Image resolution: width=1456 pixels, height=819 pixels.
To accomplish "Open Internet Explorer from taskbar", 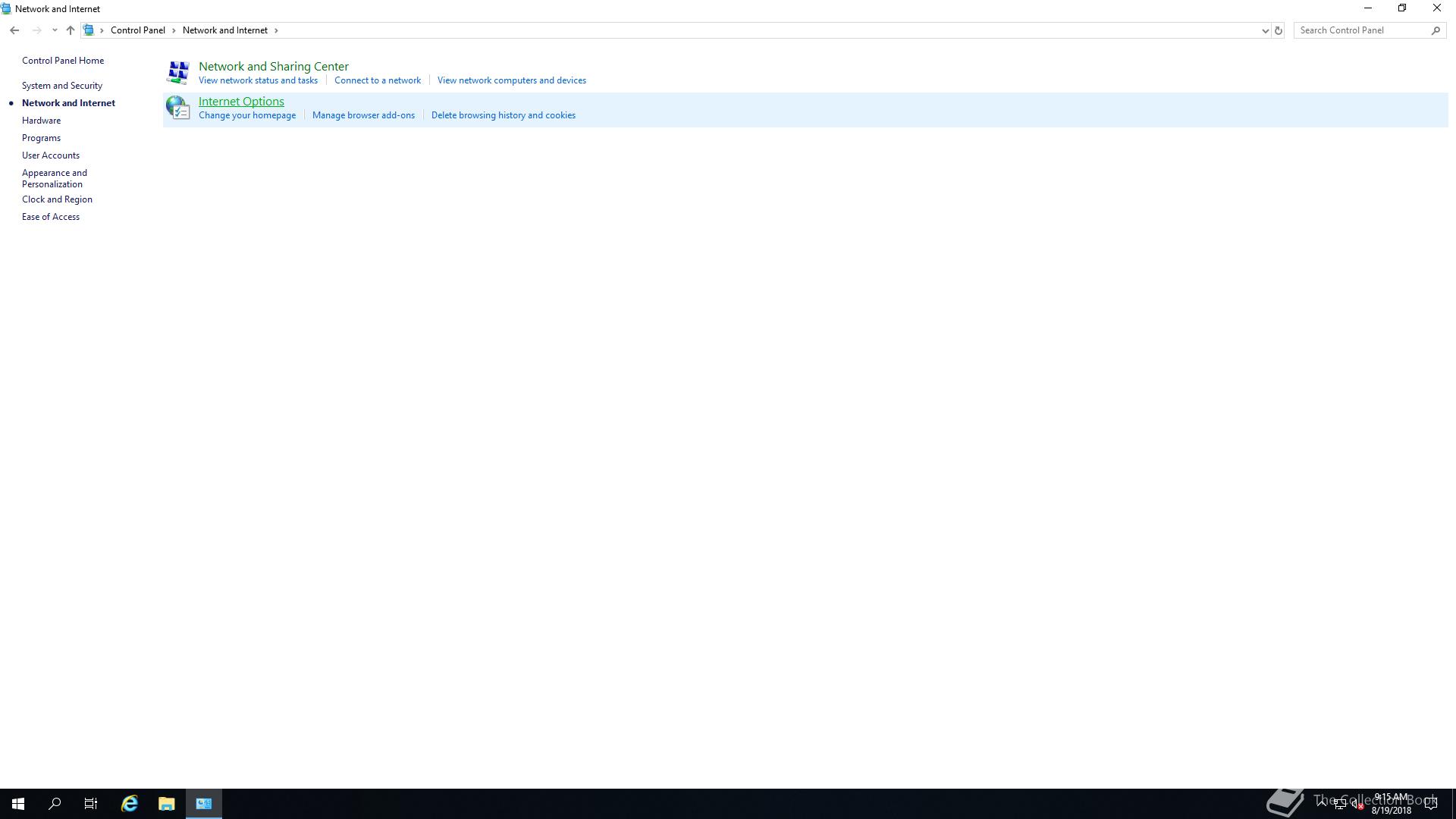I will point(130,804).
